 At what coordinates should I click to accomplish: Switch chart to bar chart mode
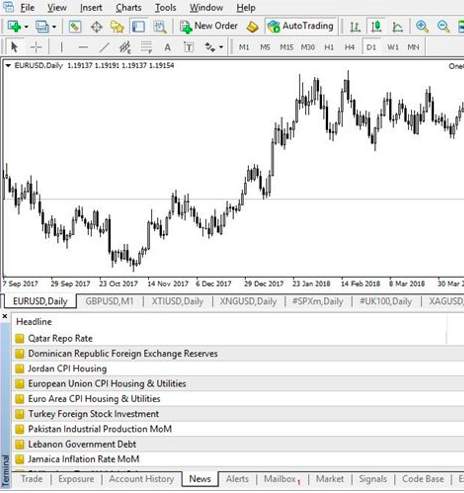355,26
